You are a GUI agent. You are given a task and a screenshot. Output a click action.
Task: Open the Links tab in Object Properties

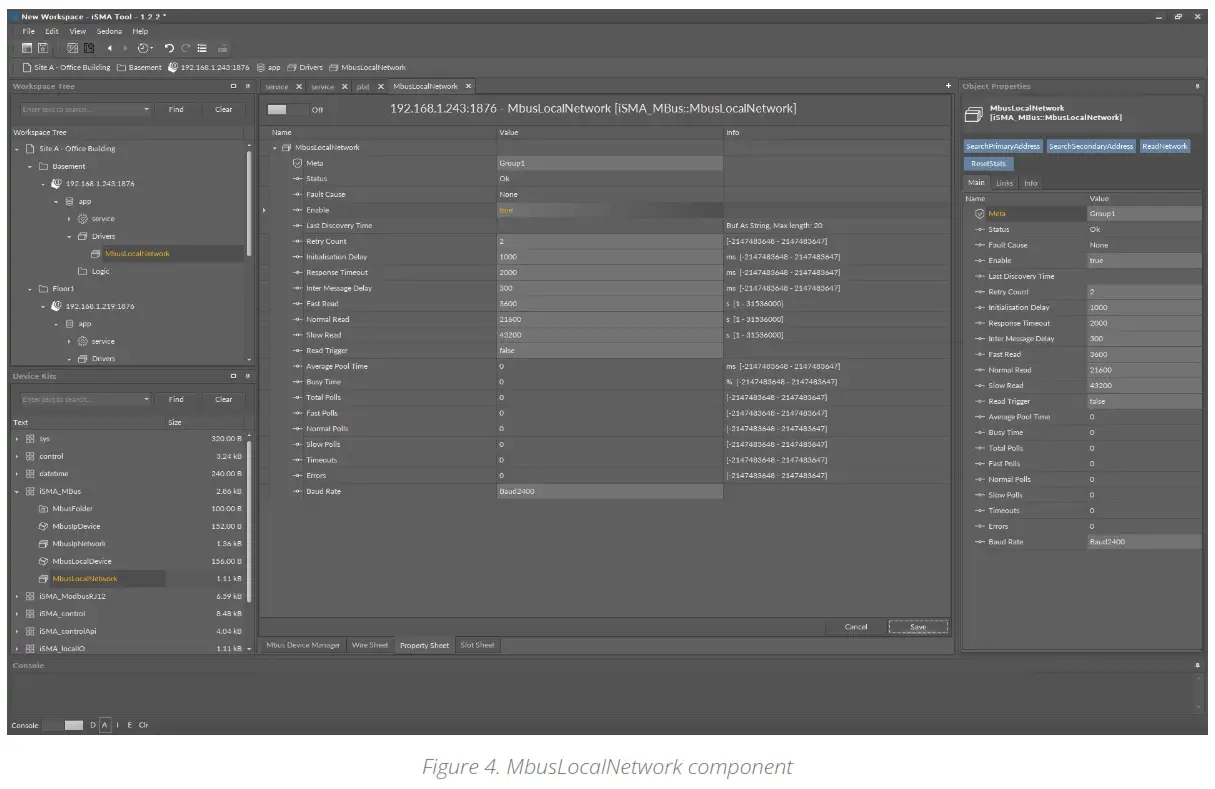coord(1004,183)
